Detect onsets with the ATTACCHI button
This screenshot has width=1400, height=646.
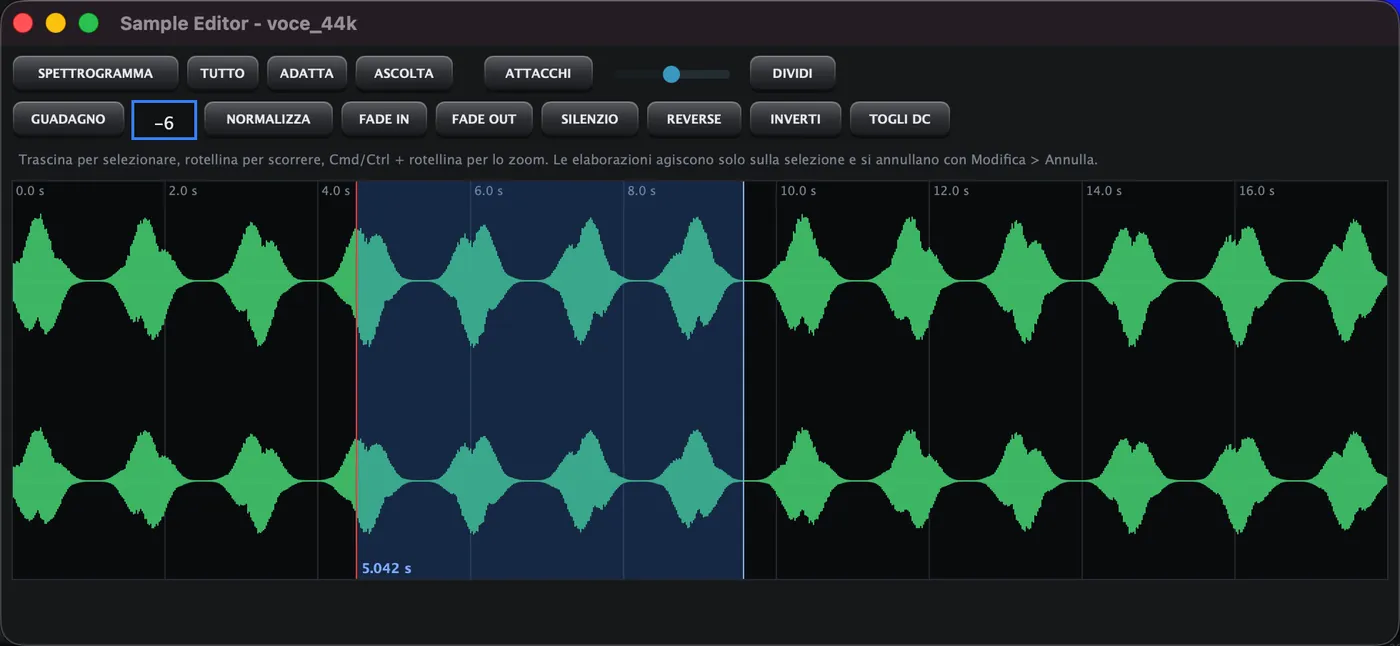click(x=538, y=73)
